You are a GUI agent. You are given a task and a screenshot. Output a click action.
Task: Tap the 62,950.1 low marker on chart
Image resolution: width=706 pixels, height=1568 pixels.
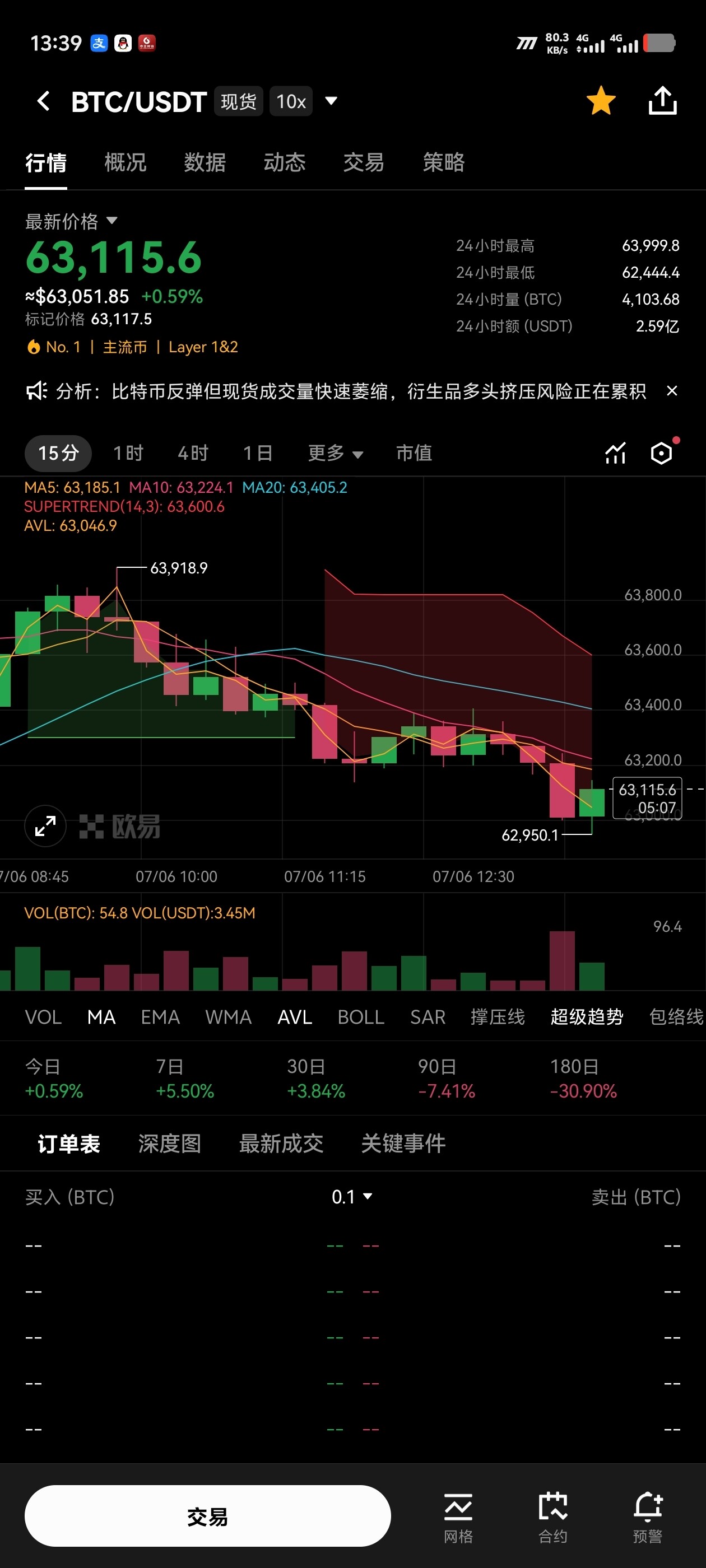click(x=530, y=835)
